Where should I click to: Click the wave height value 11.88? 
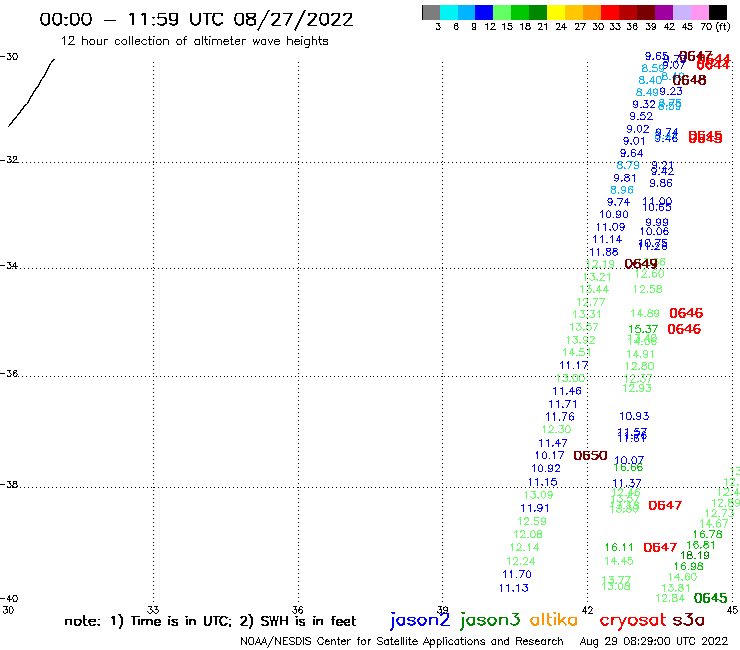604,252
